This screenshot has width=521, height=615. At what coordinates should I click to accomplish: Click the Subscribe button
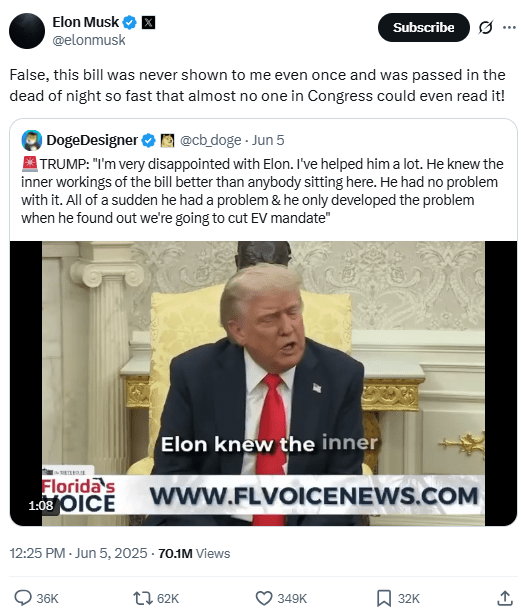(x=424, y=27)
